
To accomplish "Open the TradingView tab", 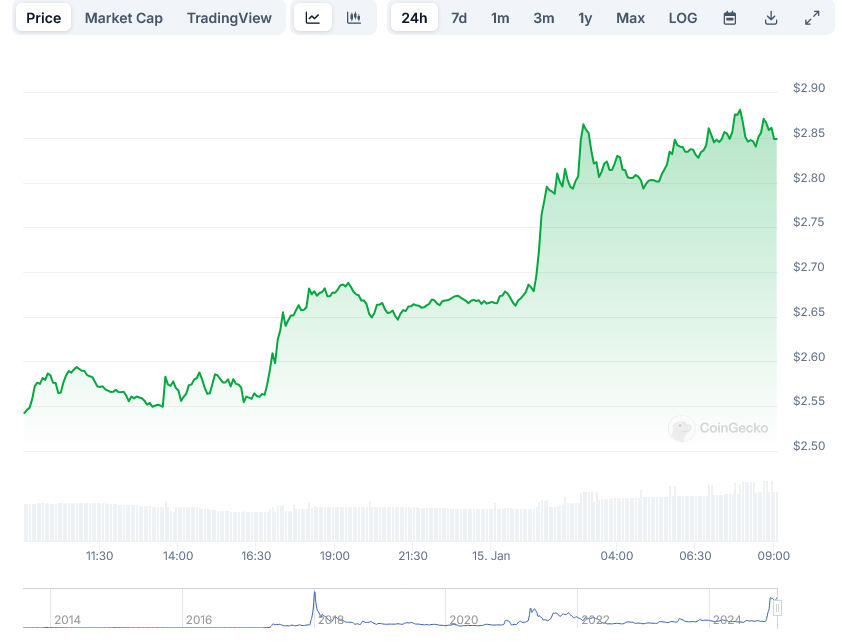I will click(229, 18).
